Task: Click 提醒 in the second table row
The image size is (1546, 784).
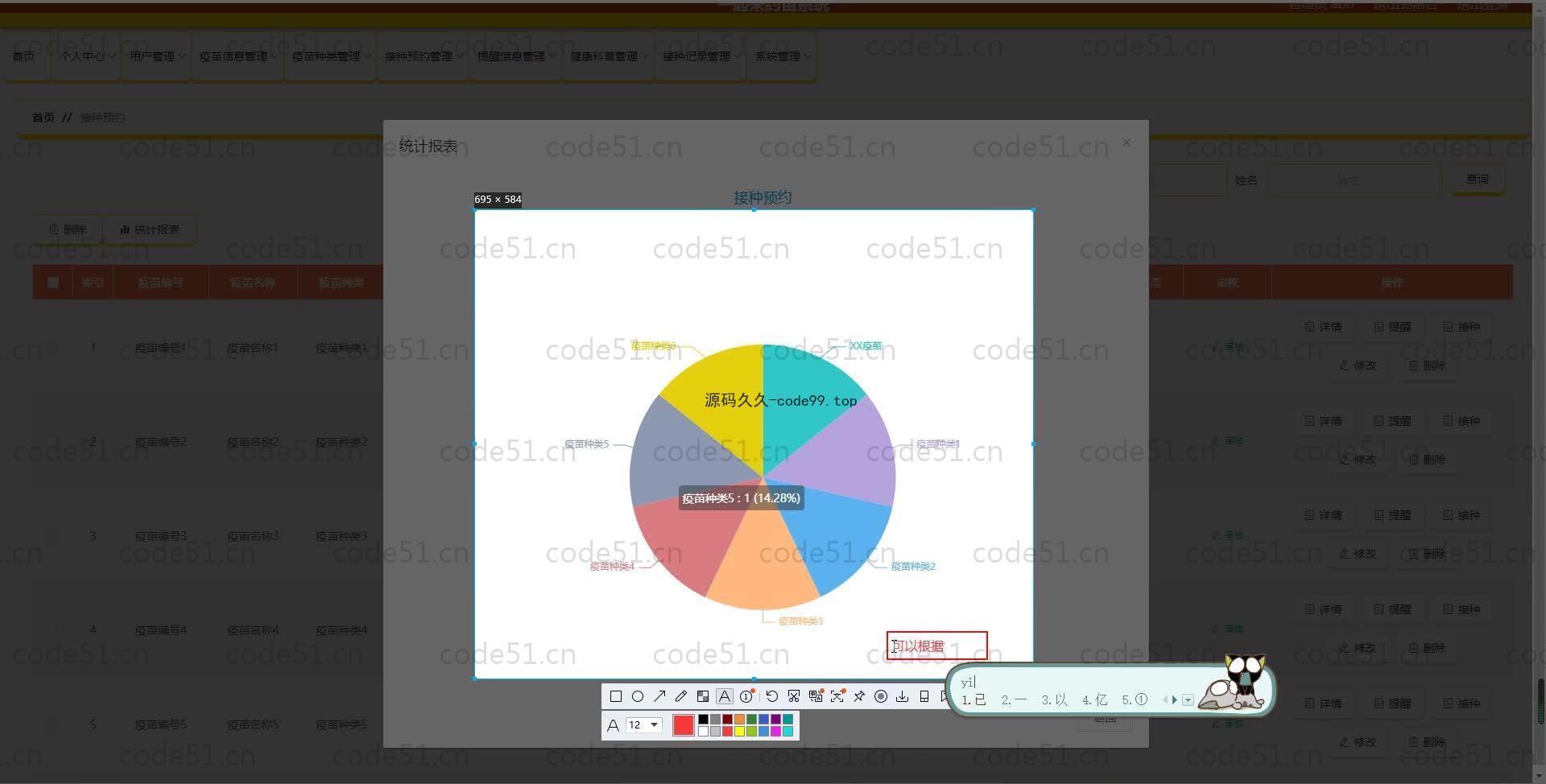Action: click(x=1392, y=421)
